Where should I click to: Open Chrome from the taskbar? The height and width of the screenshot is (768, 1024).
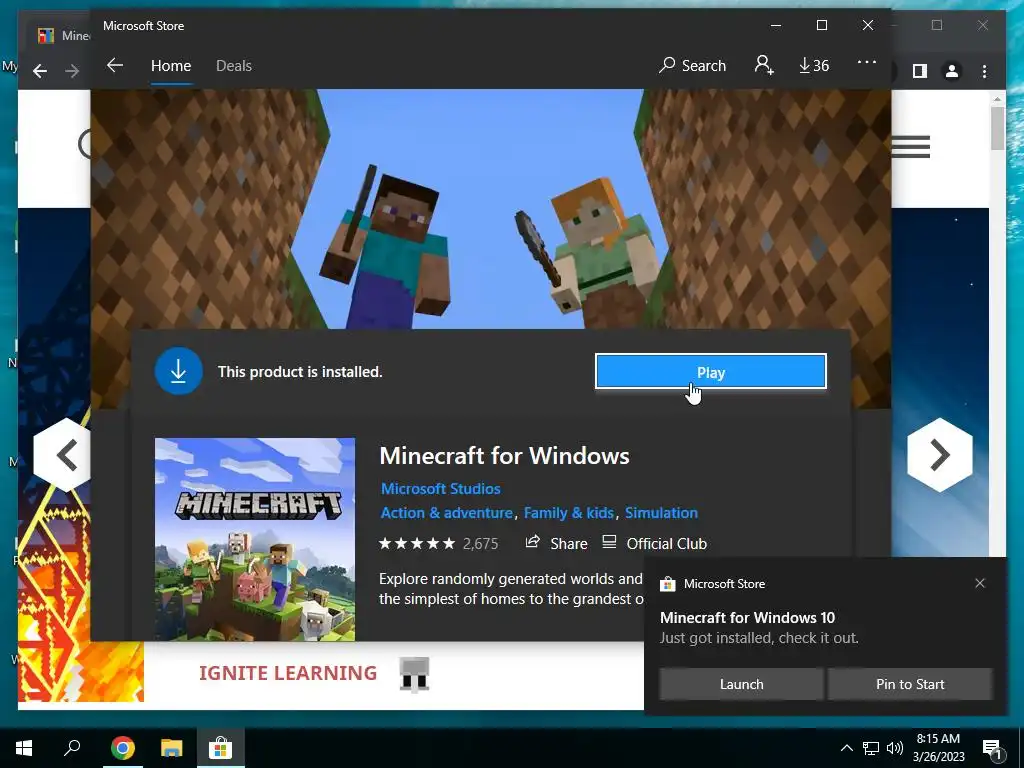(x=123, y=748)
